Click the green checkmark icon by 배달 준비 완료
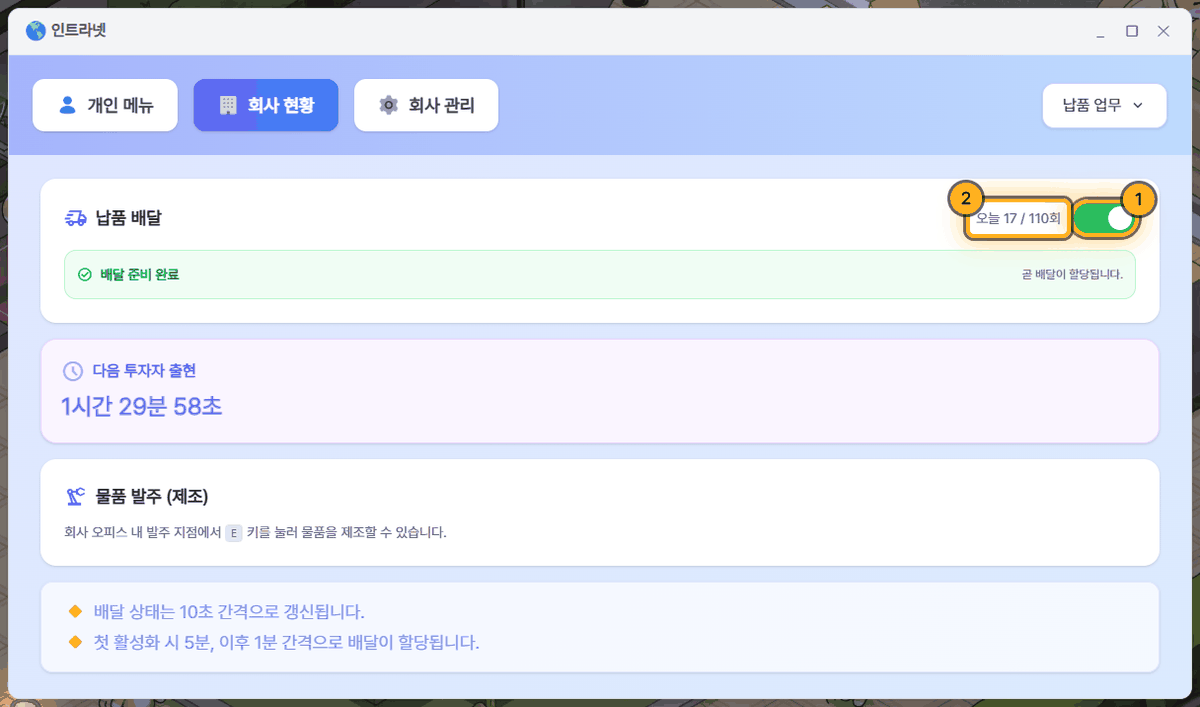Screen dimensions: 1200x707 click(x=85, y=274)
